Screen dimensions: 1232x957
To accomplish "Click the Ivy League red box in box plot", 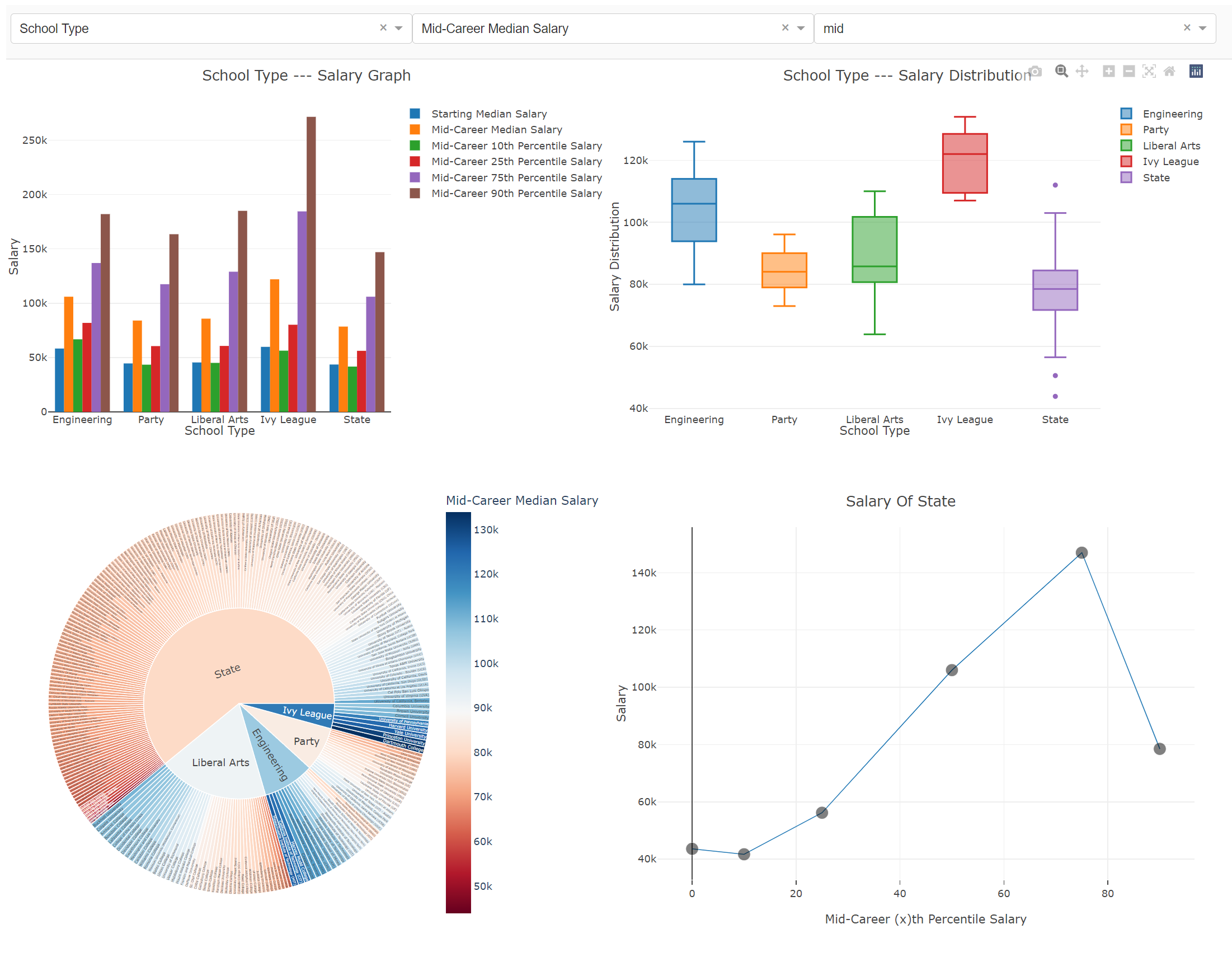I will [x=965, y=163].
